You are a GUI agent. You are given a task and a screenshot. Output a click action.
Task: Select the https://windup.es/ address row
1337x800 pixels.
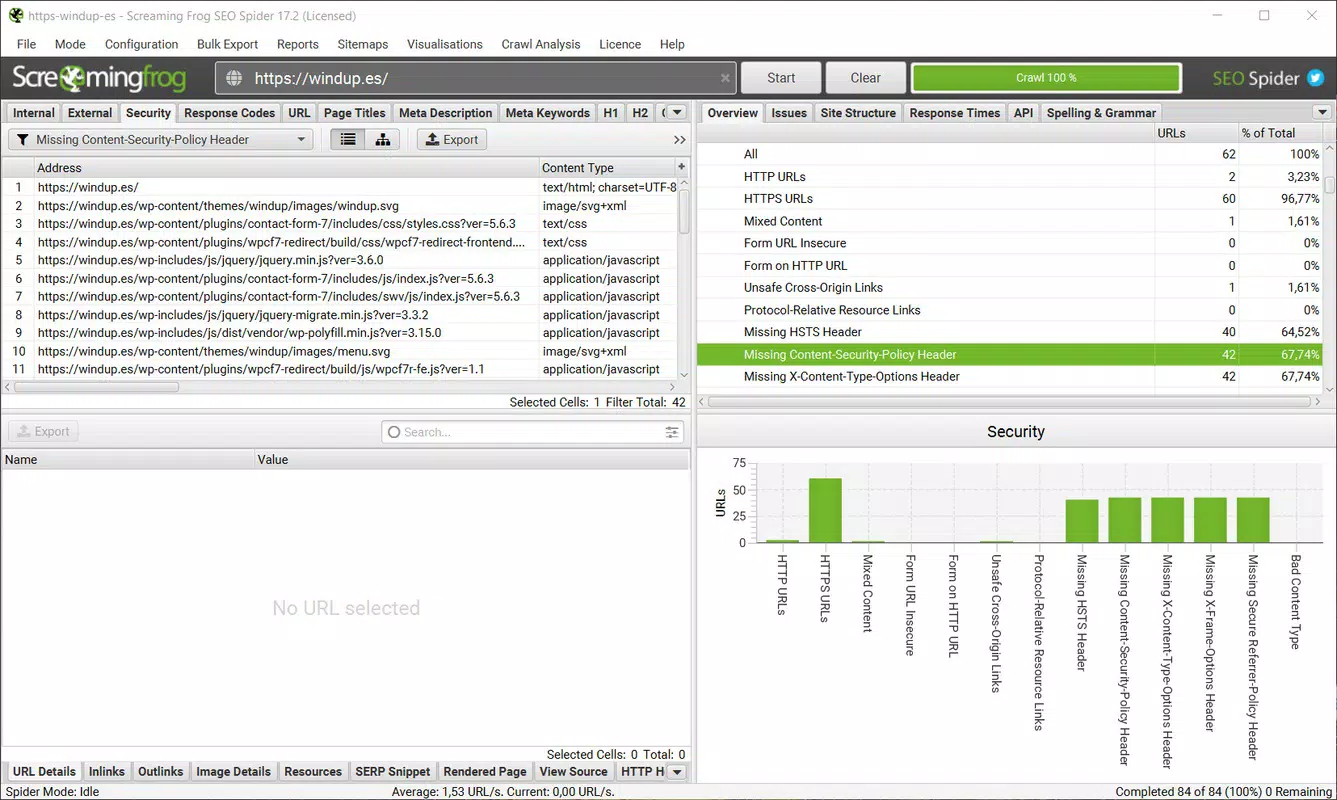340,187
